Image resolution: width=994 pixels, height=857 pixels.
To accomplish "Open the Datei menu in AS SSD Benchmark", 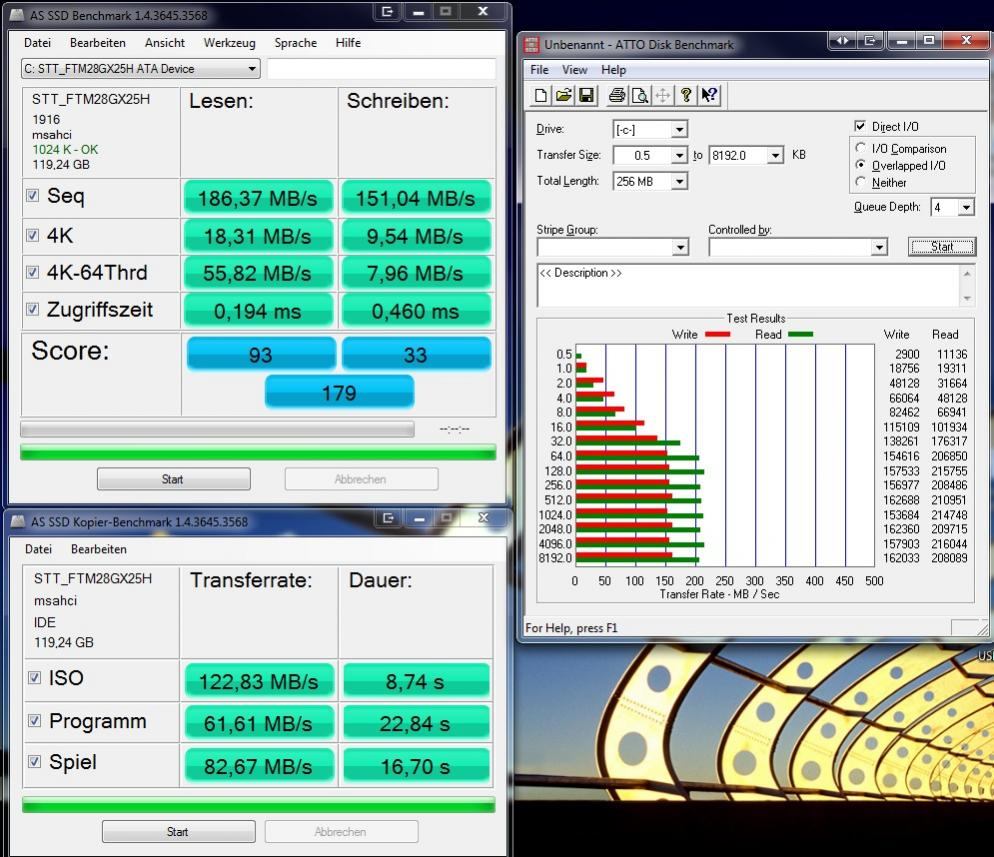I will (37, 42).
